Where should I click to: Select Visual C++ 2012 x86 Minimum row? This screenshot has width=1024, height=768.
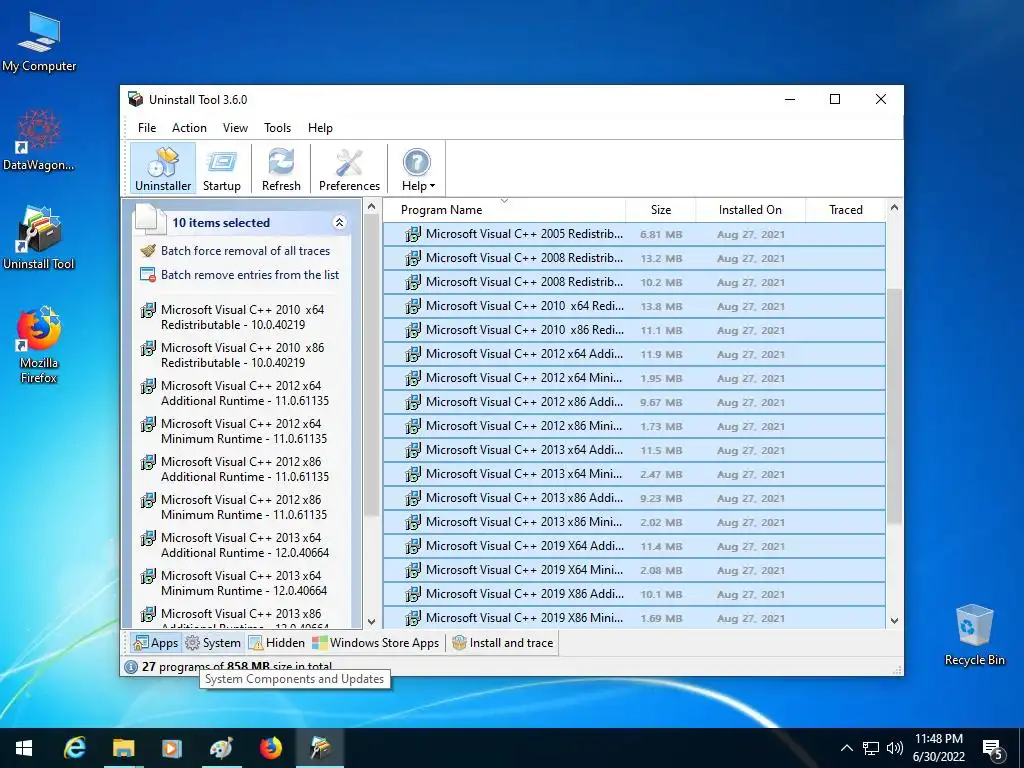click(634, 426)
